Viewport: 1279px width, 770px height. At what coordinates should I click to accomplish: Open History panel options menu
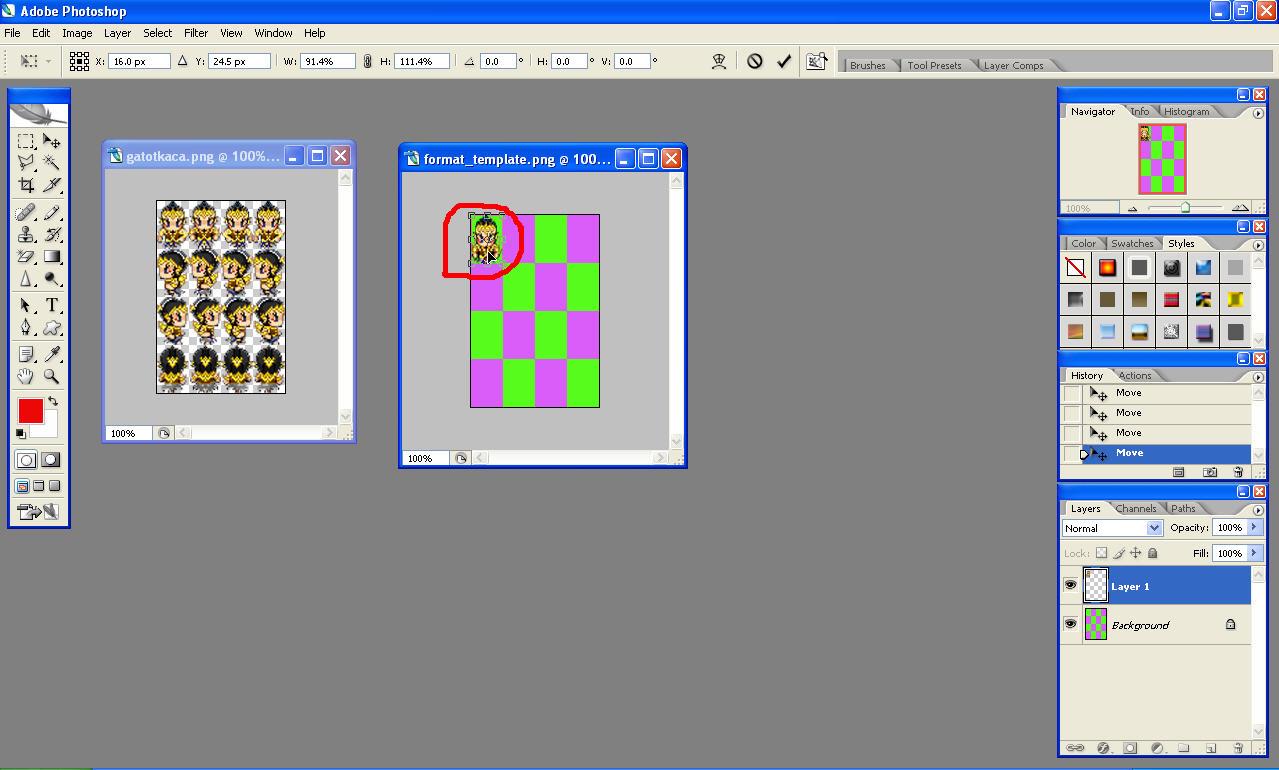click(1258, 377)
